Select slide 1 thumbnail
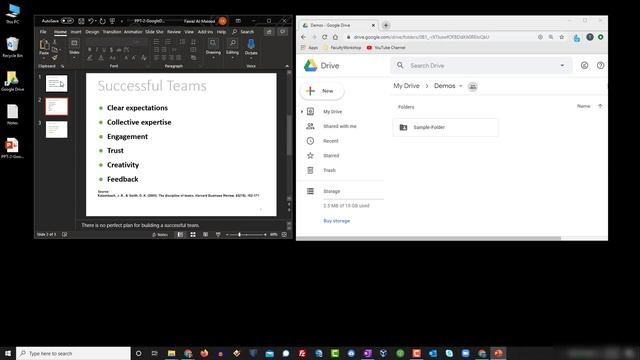 tap(56, 84)
